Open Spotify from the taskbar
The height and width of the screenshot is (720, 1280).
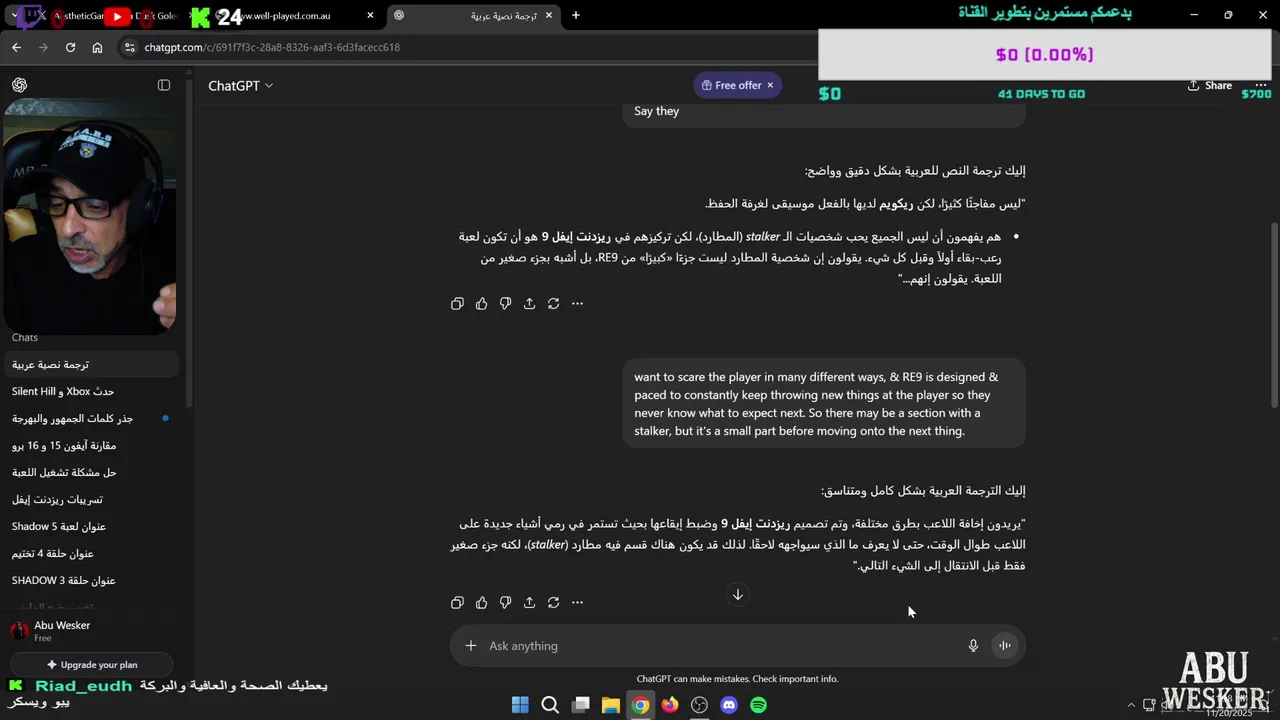point(759,705)
